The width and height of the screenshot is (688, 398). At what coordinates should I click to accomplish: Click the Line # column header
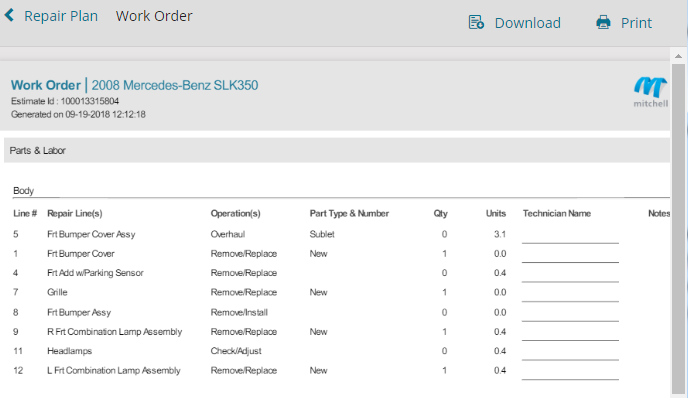[25, 214]
